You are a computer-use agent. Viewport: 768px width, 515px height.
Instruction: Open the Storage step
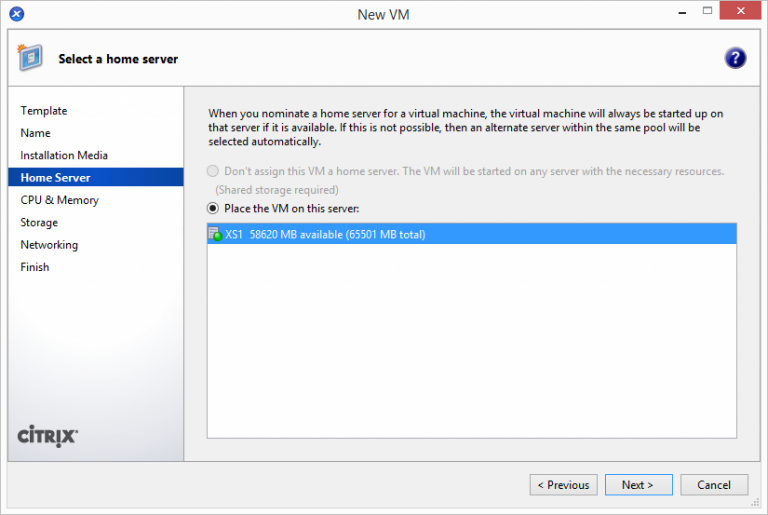[39, 222]
